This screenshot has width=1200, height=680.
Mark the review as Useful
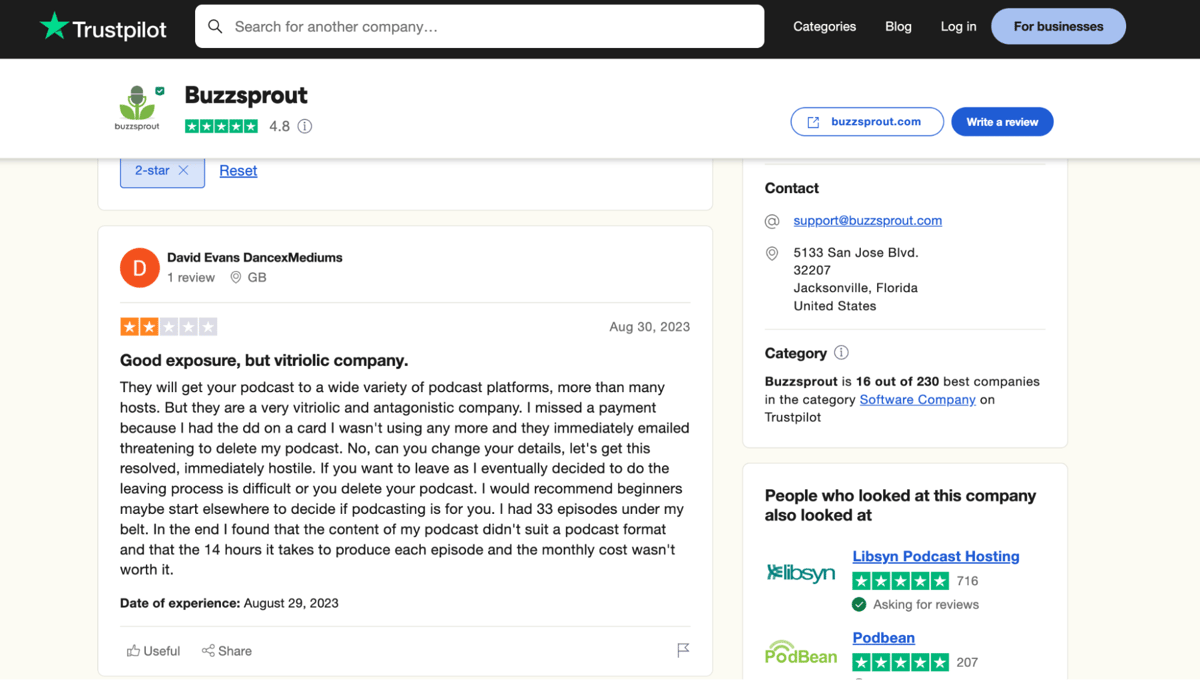(154, 651)
